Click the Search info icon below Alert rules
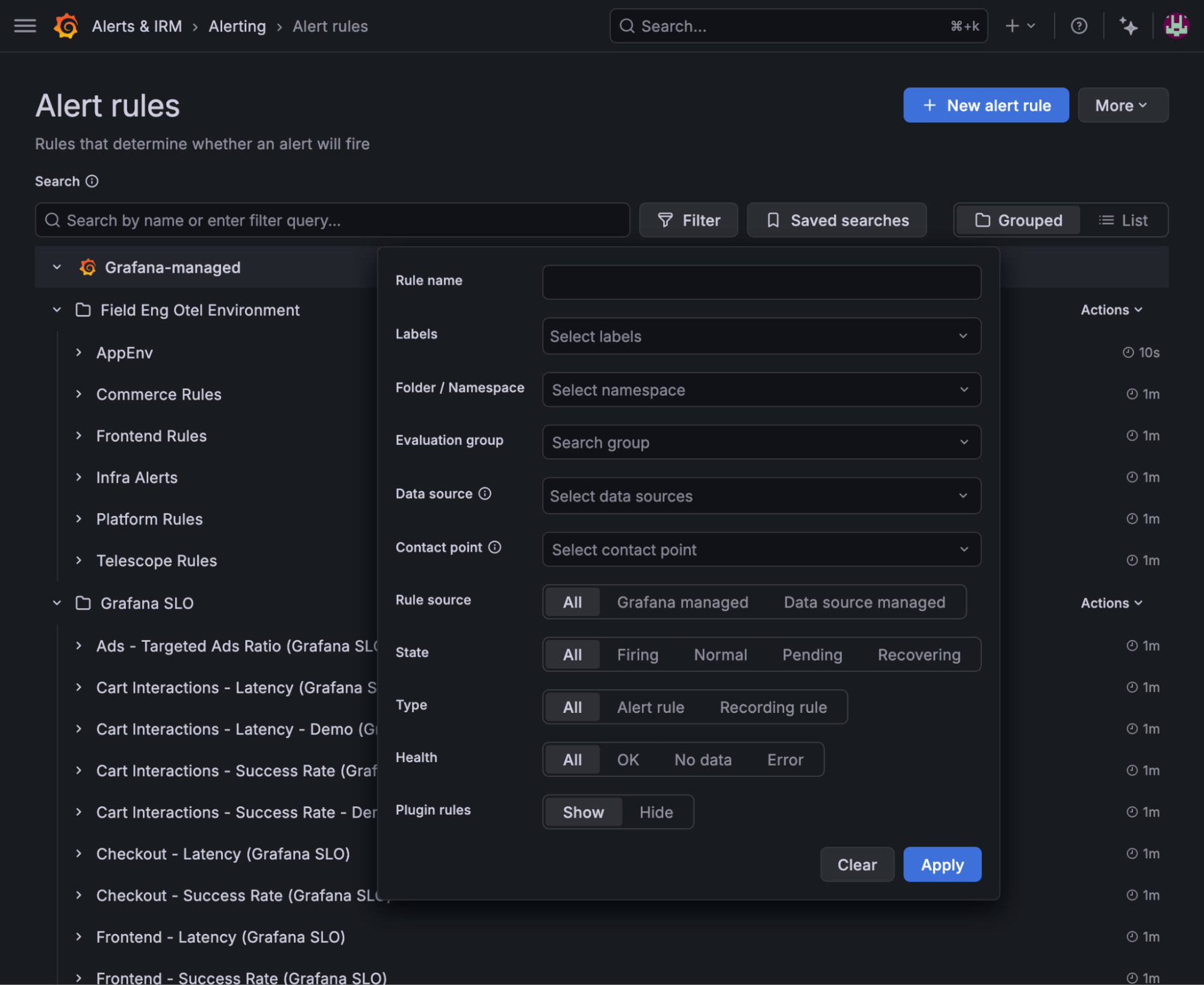Screen dimensions: 1204x985 click(x=92, y=181)
